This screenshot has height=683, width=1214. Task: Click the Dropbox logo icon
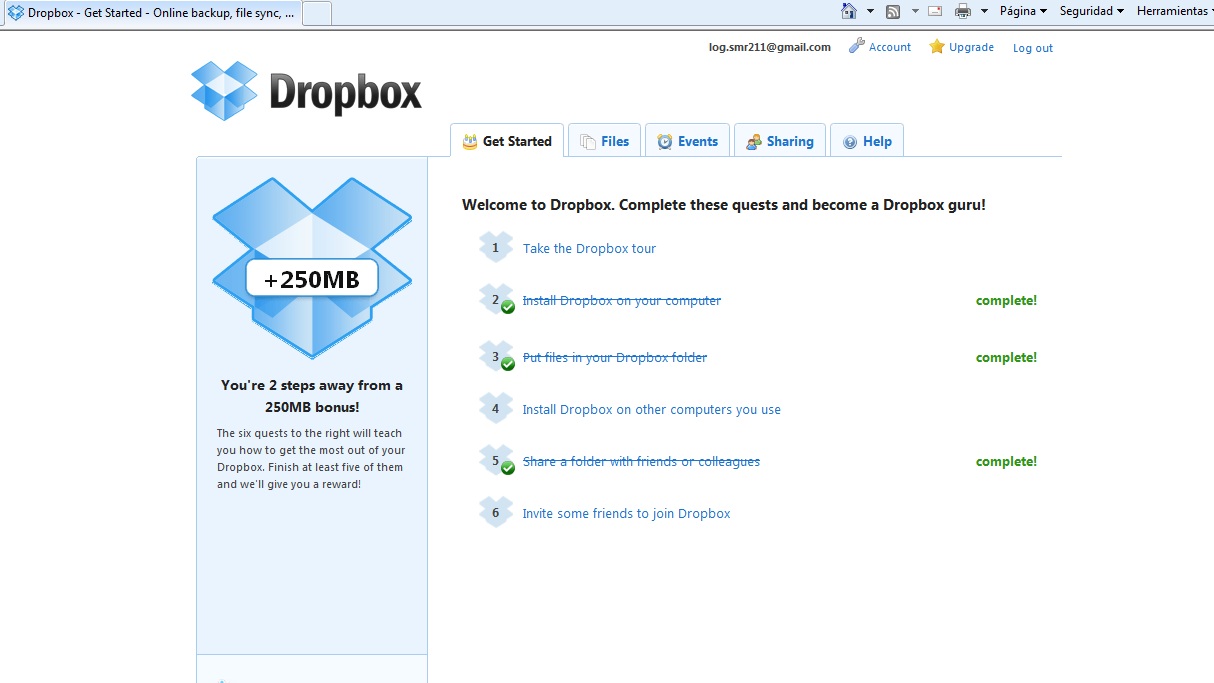[222, 90]
